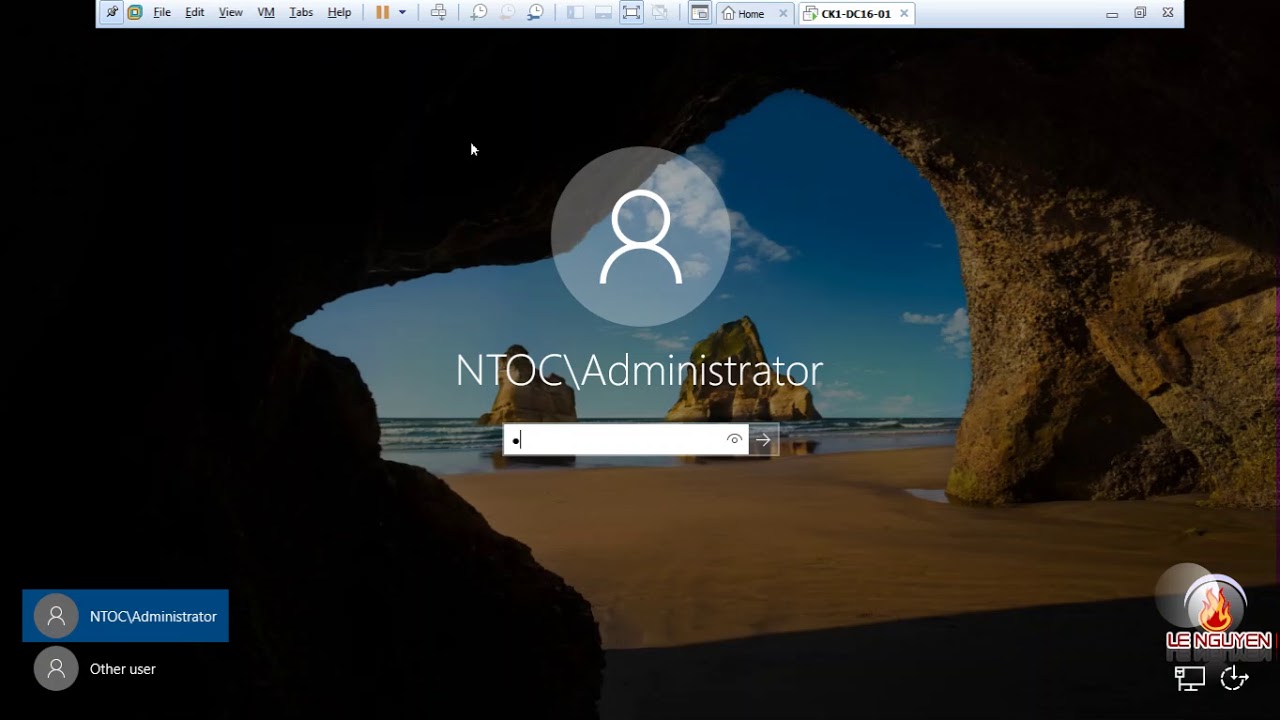Click the large user avatar picture

click(640, 237)
